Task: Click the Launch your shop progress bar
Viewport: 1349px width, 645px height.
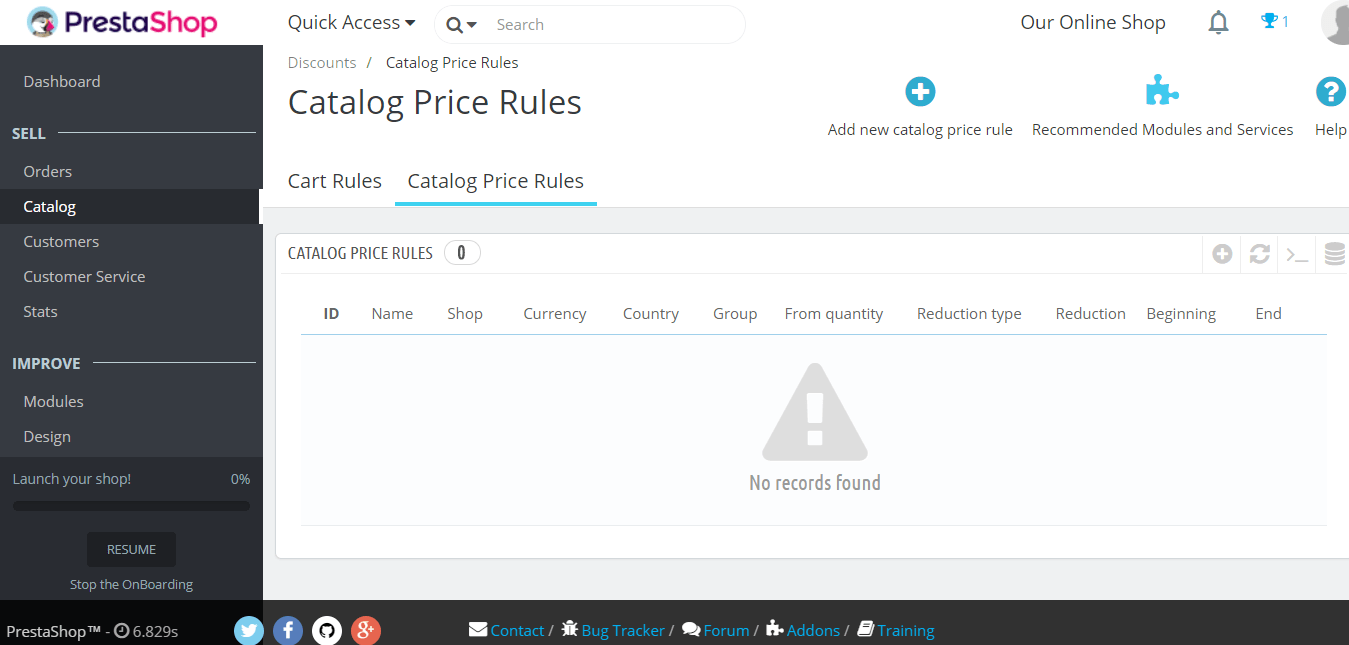Action: point(131,505)
